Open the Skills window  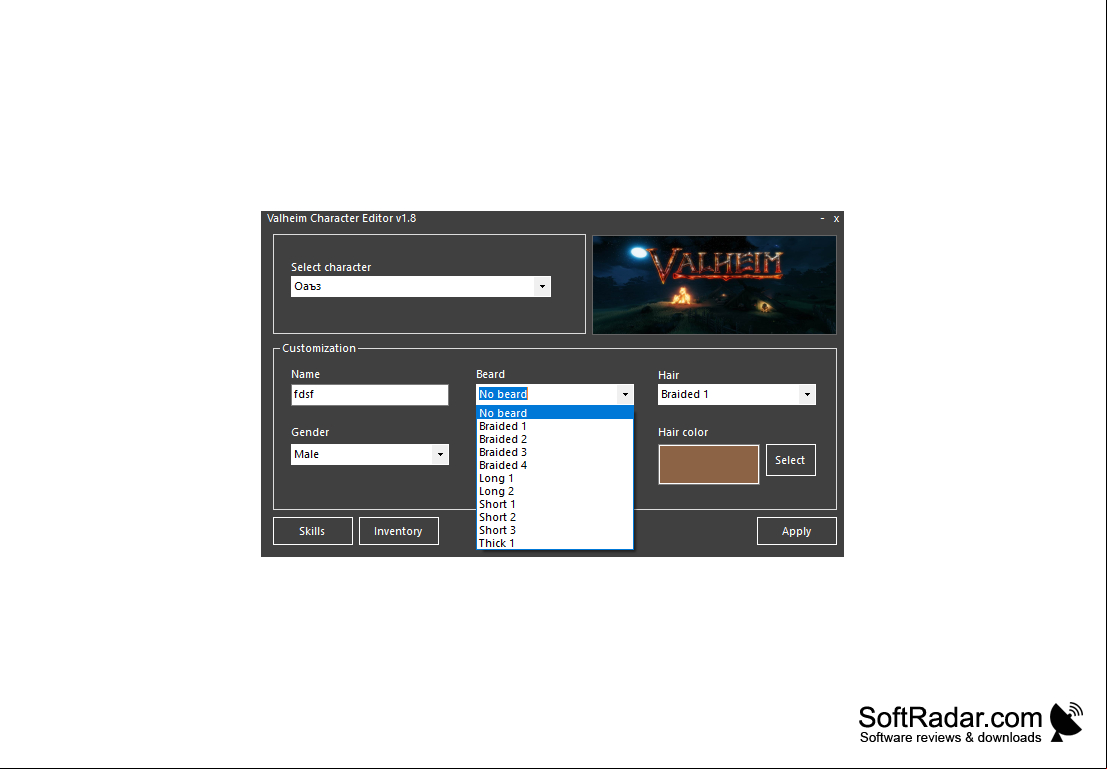click(x=313, y=531)
